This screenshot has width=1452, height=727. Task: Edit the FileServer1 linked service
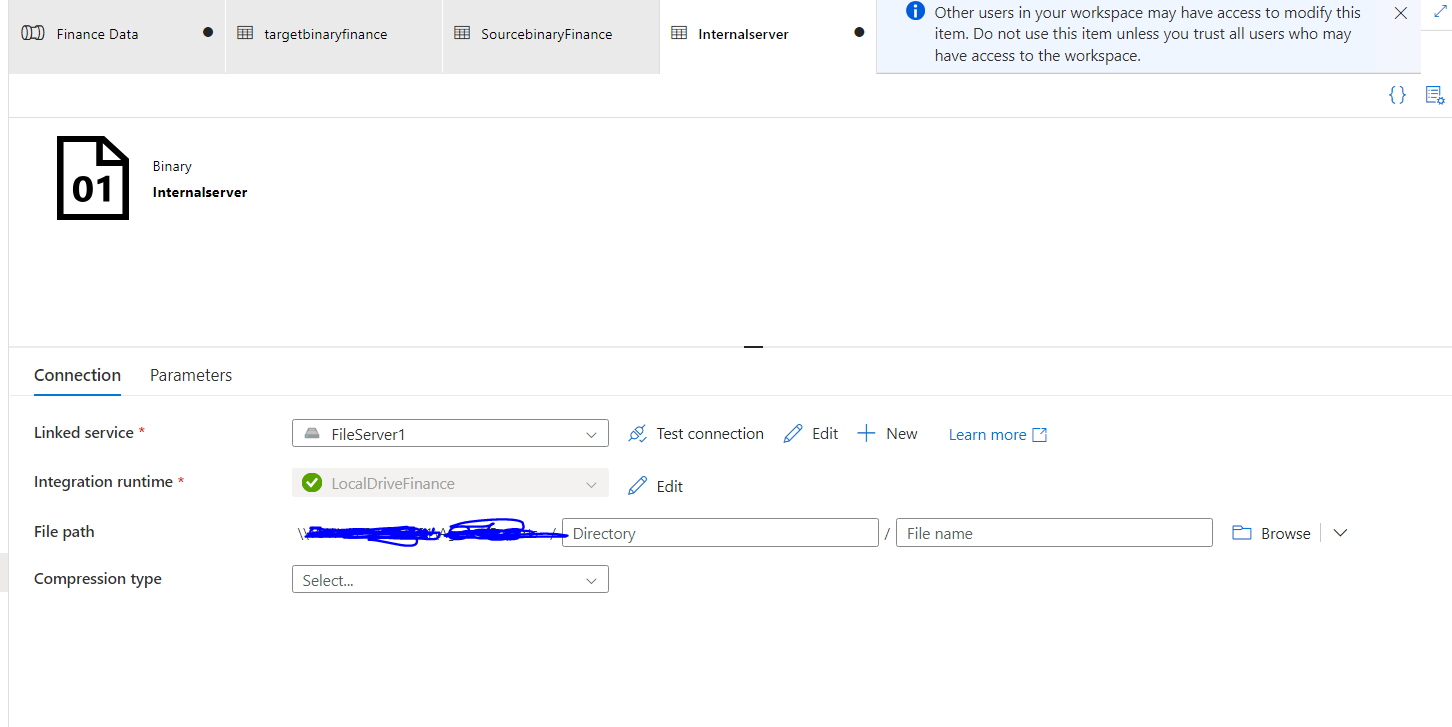pyautogui.click(x=810, y=433)
